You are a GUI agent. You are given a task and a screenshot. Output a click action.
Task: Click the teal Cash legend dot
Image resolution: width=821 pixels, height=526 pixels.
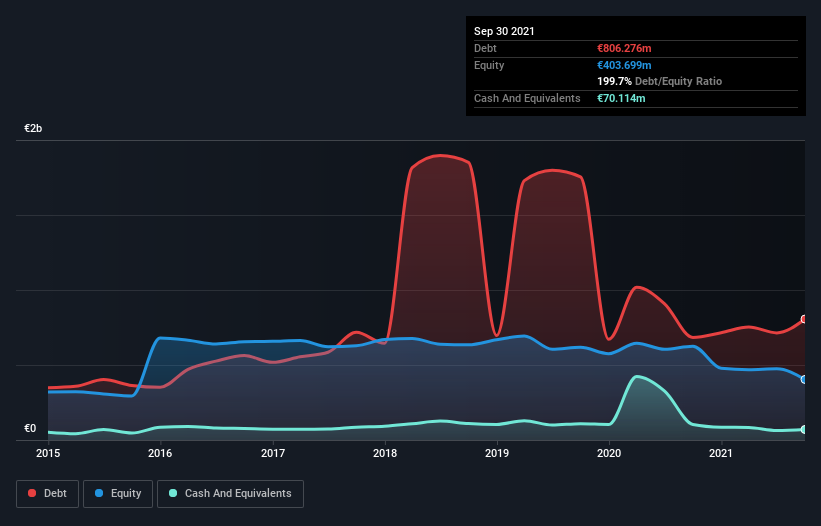173,493
